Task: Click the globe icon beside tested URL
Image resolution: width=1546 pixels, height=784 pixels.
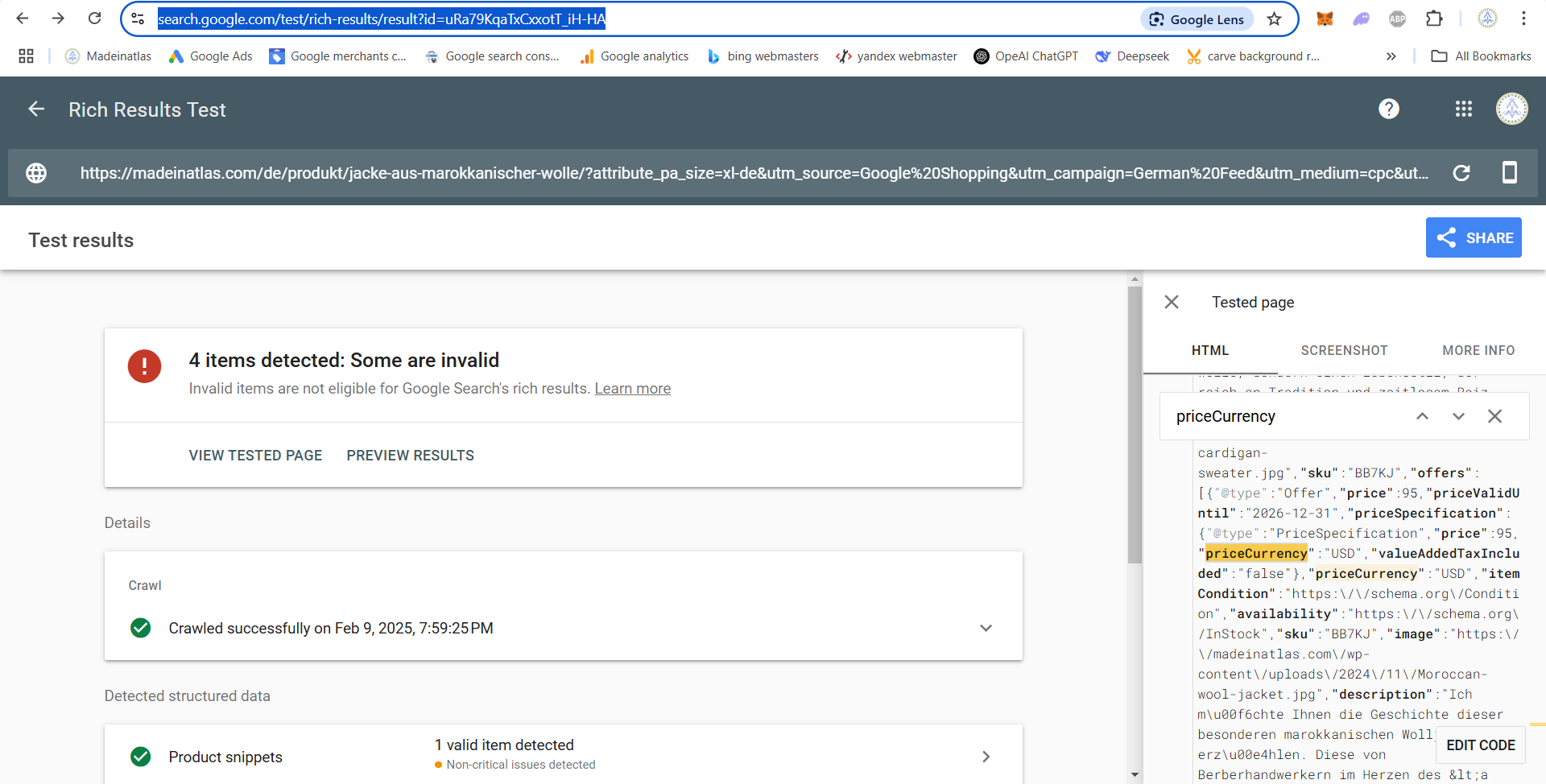Action: coord(36,173)
